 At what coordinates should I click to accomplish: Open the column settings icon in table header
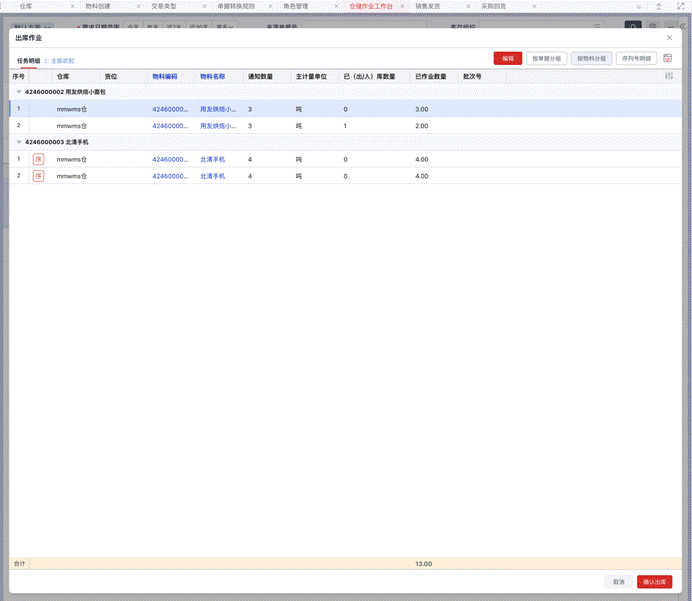[669, 76]
